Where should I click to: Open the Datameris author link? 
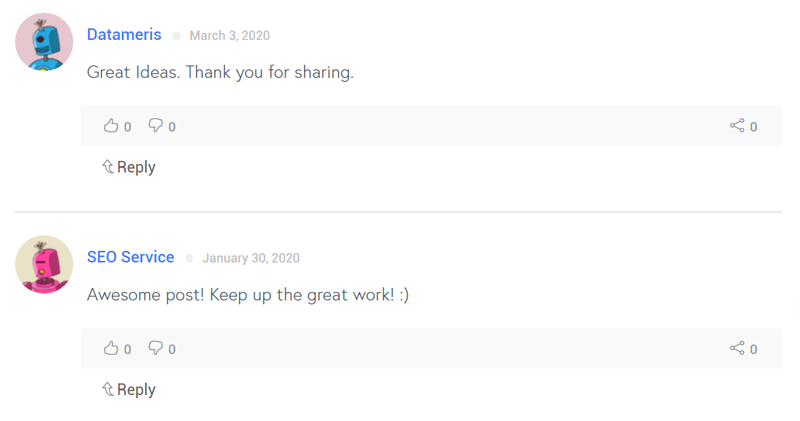[x=124, y=34]
